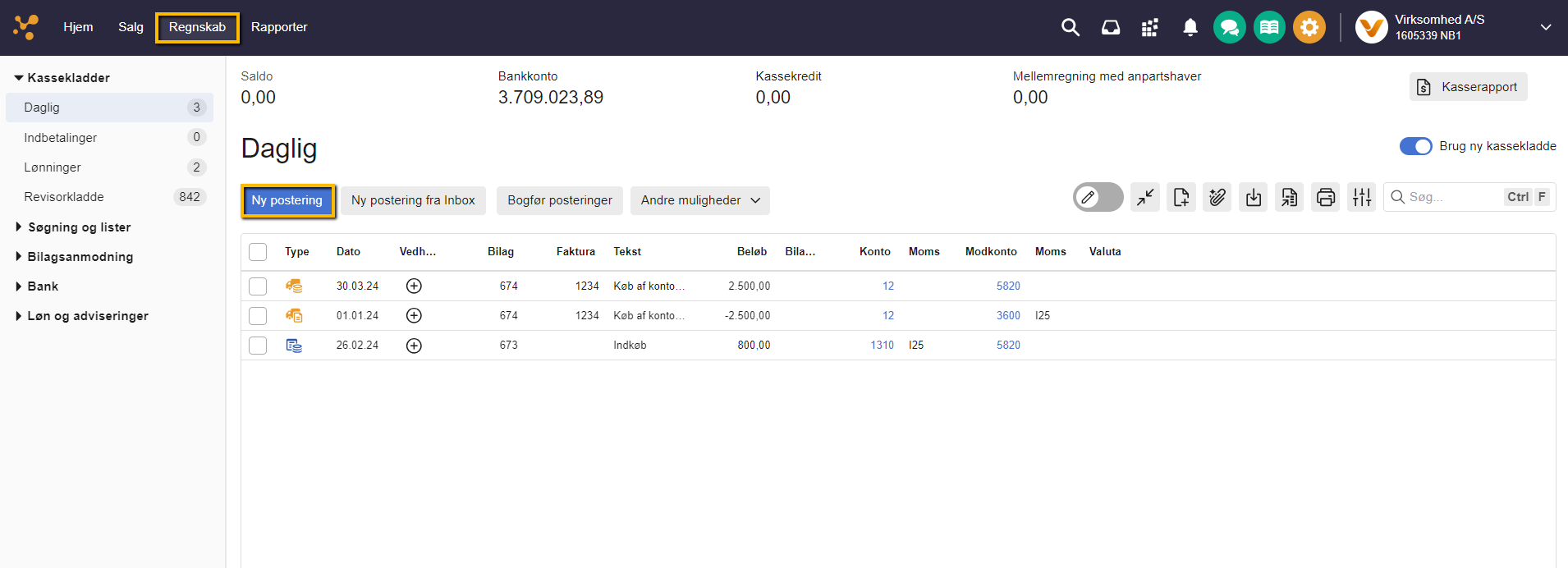Screen dimensions: 1568x568
Task: Open the green chat bubbles icon
Action: pyautogui.click(x=1229, y=27)
